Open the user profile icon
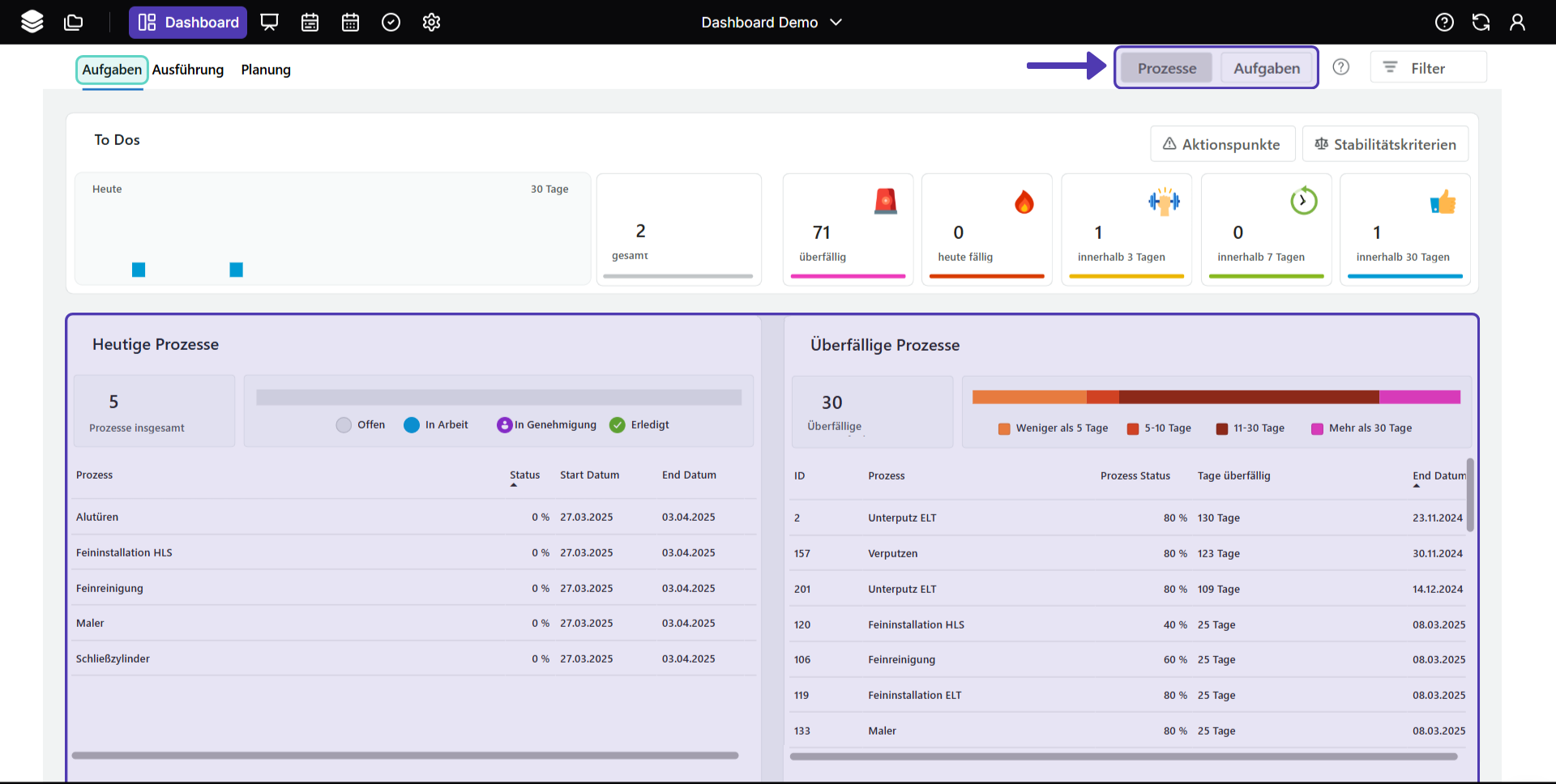Image resolution: width=1556 pixels, height=784 pixels. 1517,22
